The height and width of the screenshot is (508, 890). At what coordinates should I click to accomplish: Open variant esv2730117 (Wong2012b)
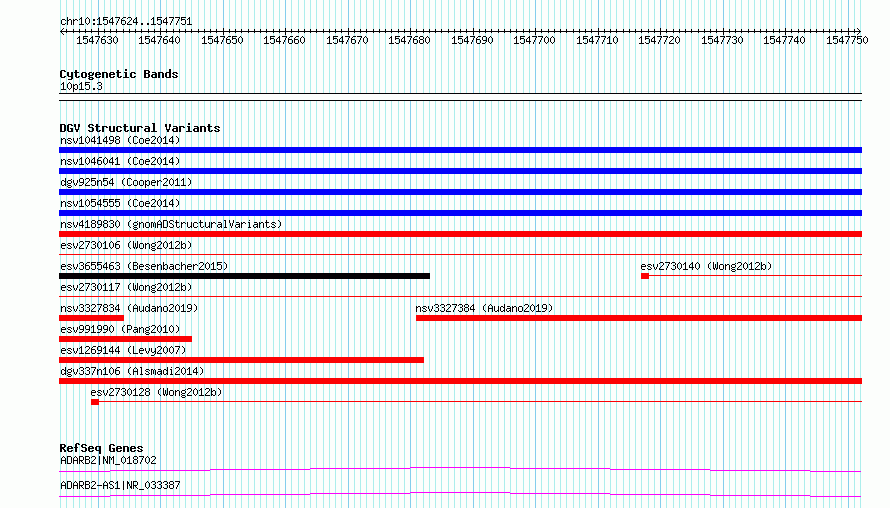tap(126, 287)
